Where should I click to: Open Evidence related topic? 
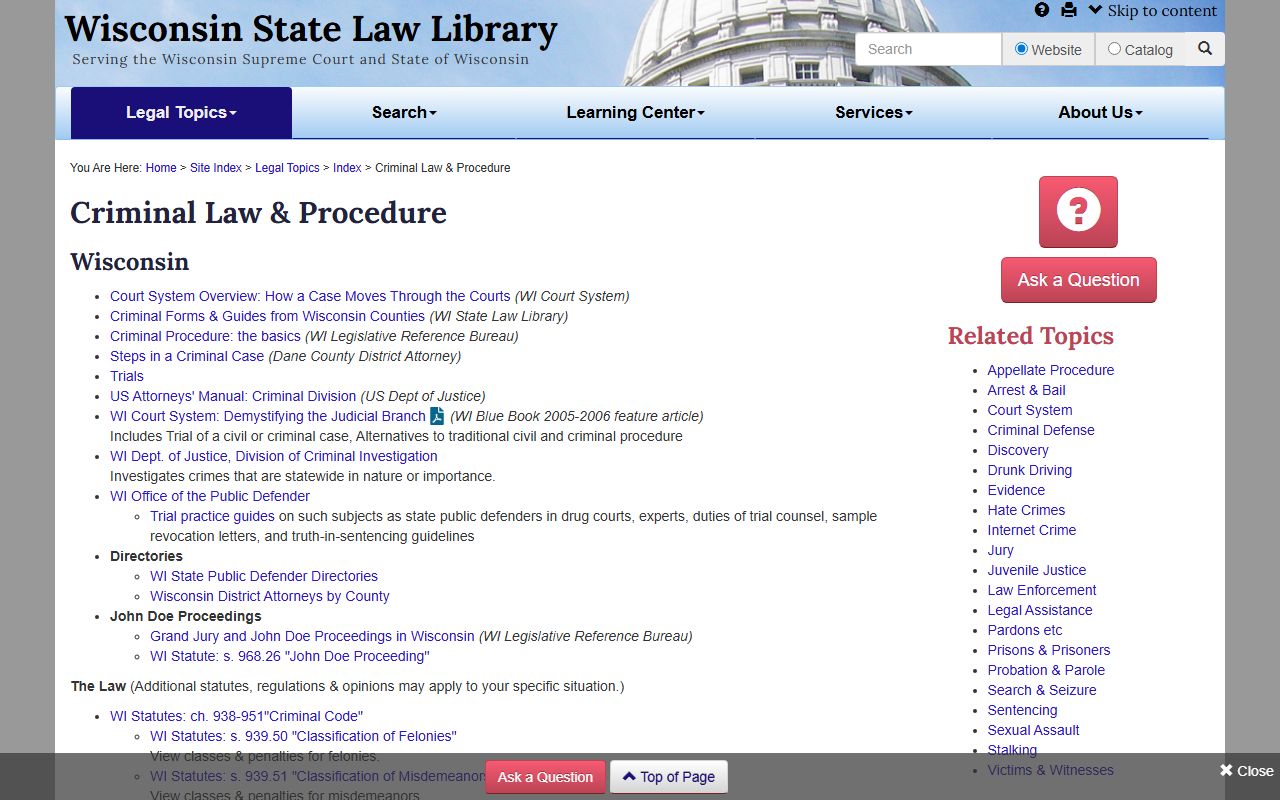[x=1016, y=490]
